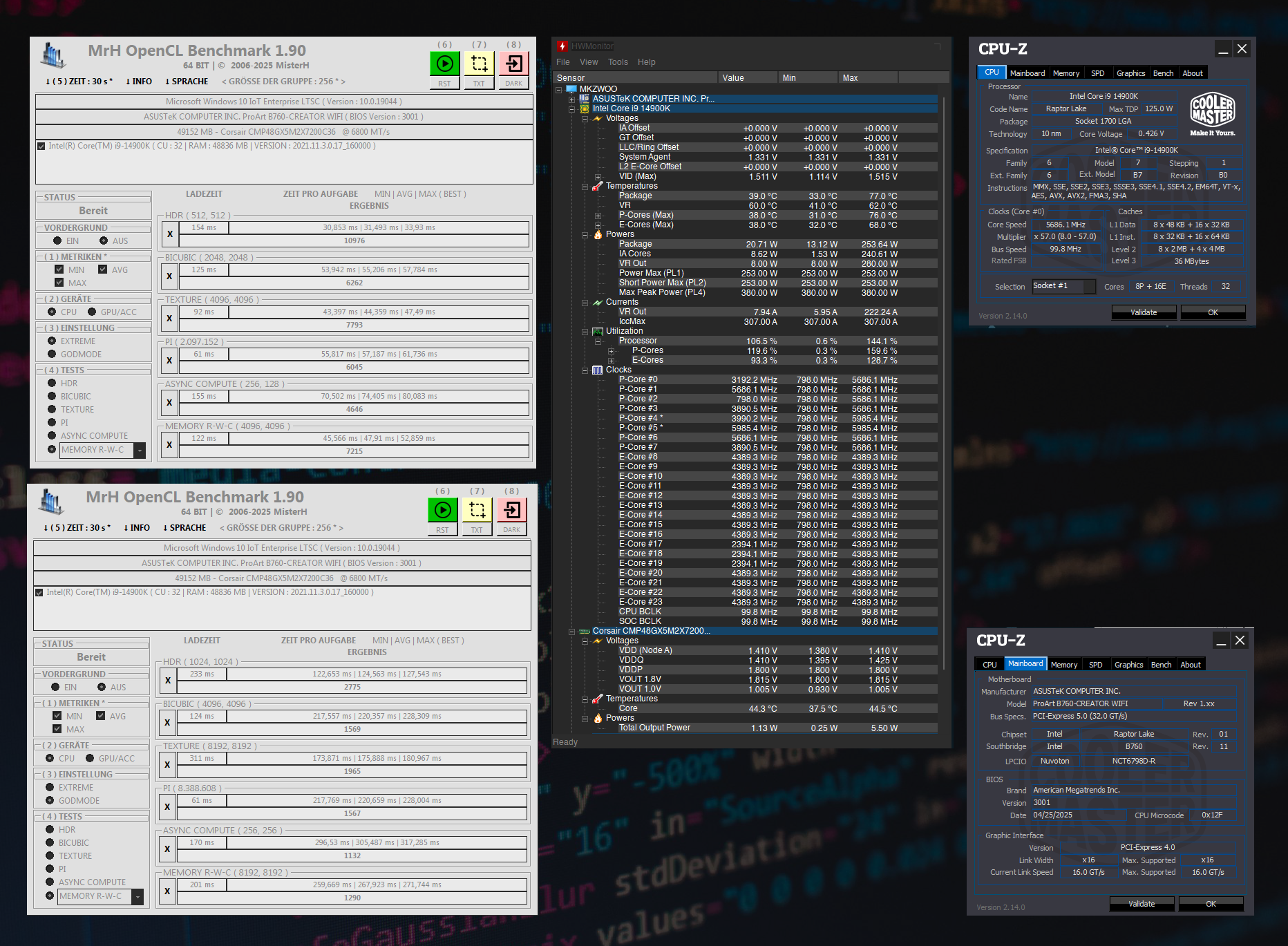
Task: Click the INFO link in the upper MrH window
Action: coord(139,82)
